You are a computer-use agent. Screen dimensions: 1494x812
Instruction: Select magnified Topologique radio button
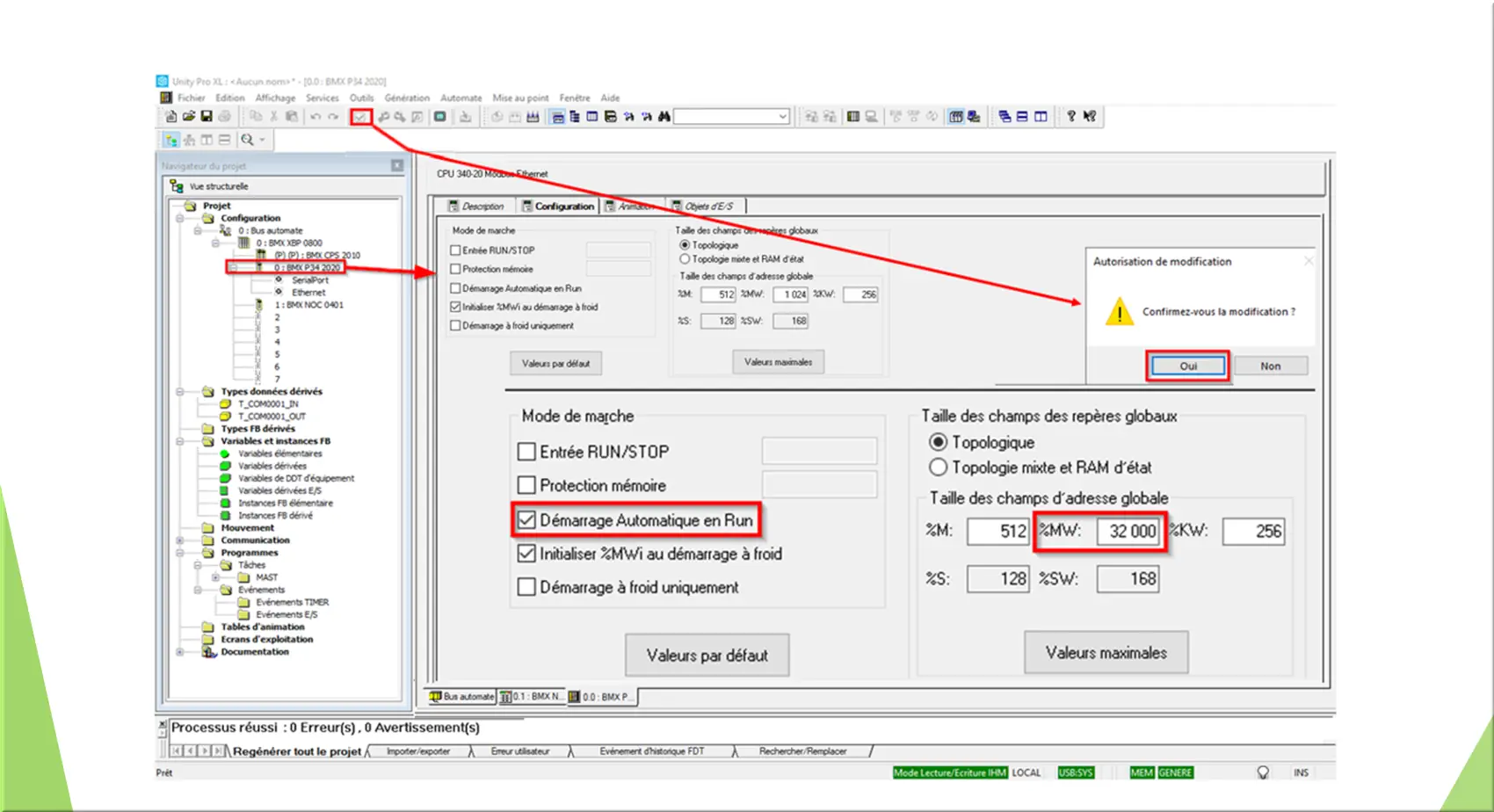939,442
